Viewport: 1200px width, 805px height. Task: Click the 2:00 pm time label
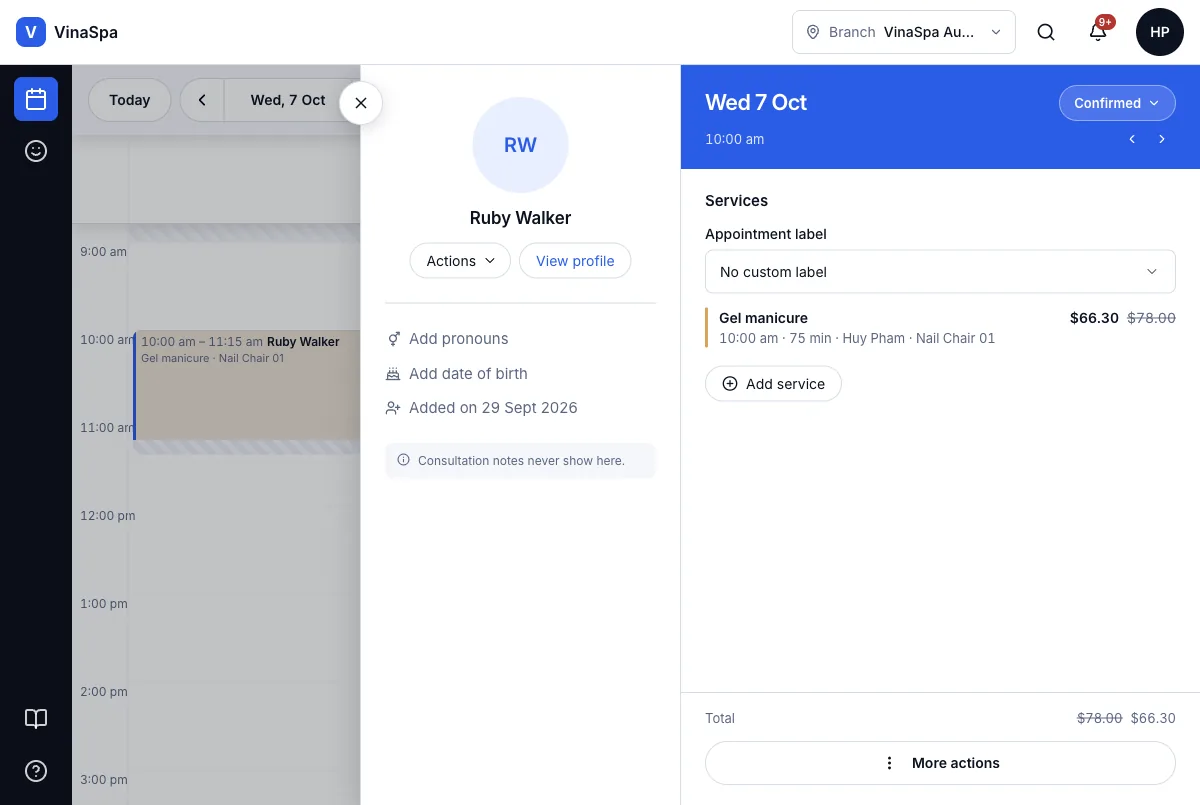coord(104,692)
